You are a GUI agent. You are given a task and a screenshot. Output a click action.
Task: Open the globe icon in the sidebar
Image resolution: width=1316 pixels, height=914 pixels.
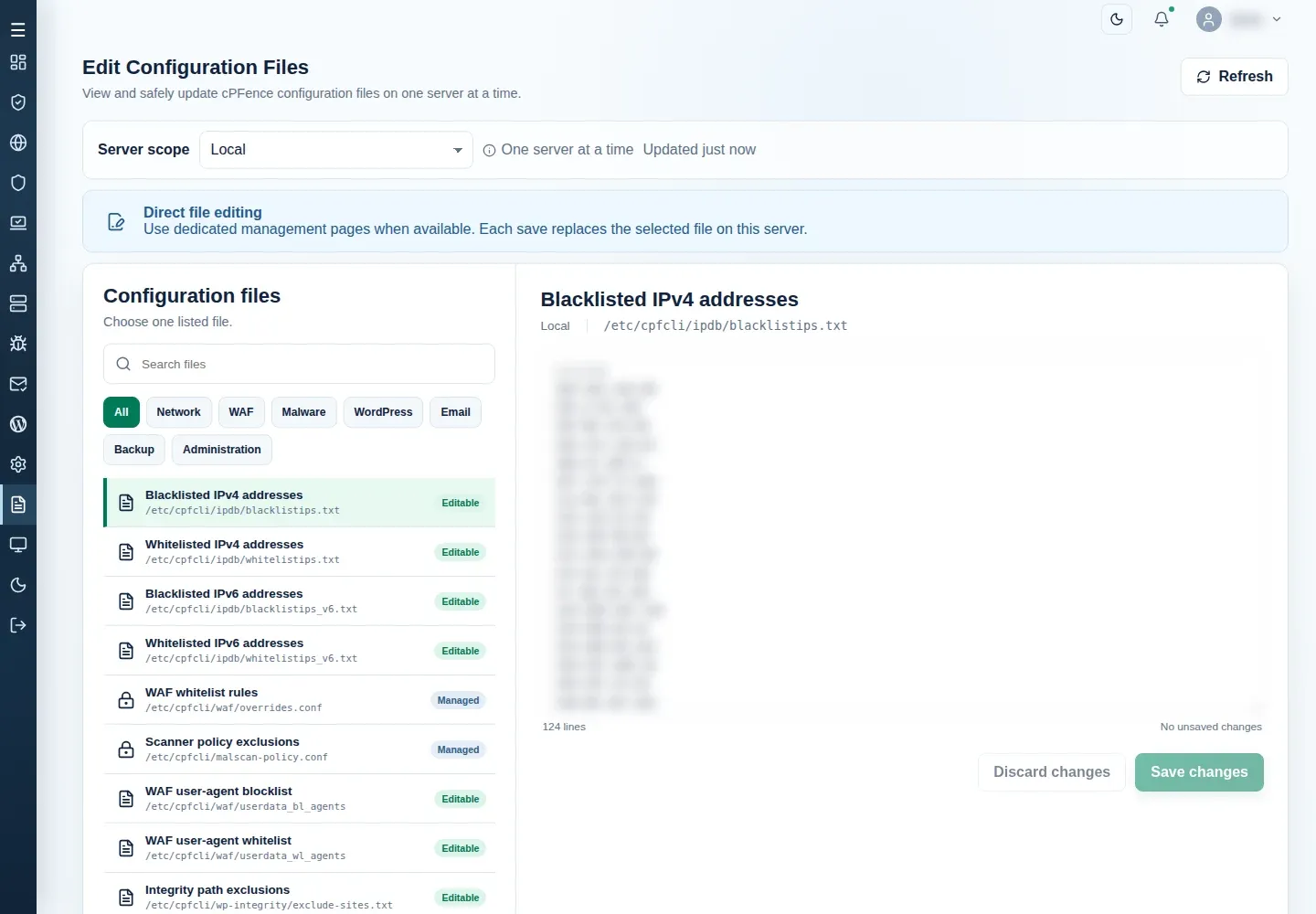coord(17,143)
